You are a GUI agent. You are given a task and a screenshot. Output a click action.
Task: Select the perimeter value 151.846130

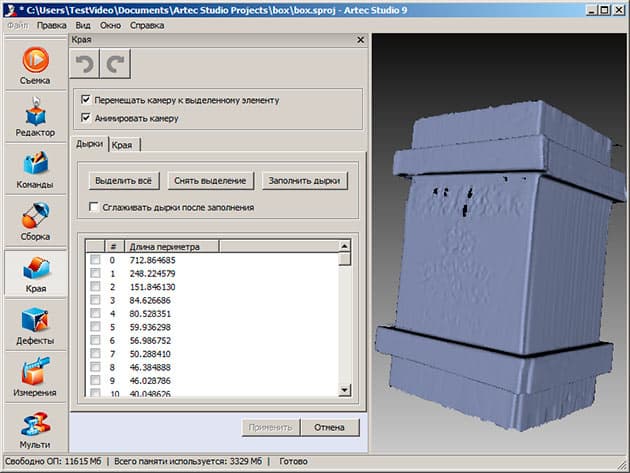pyautogui.click(x=152, y=287)
